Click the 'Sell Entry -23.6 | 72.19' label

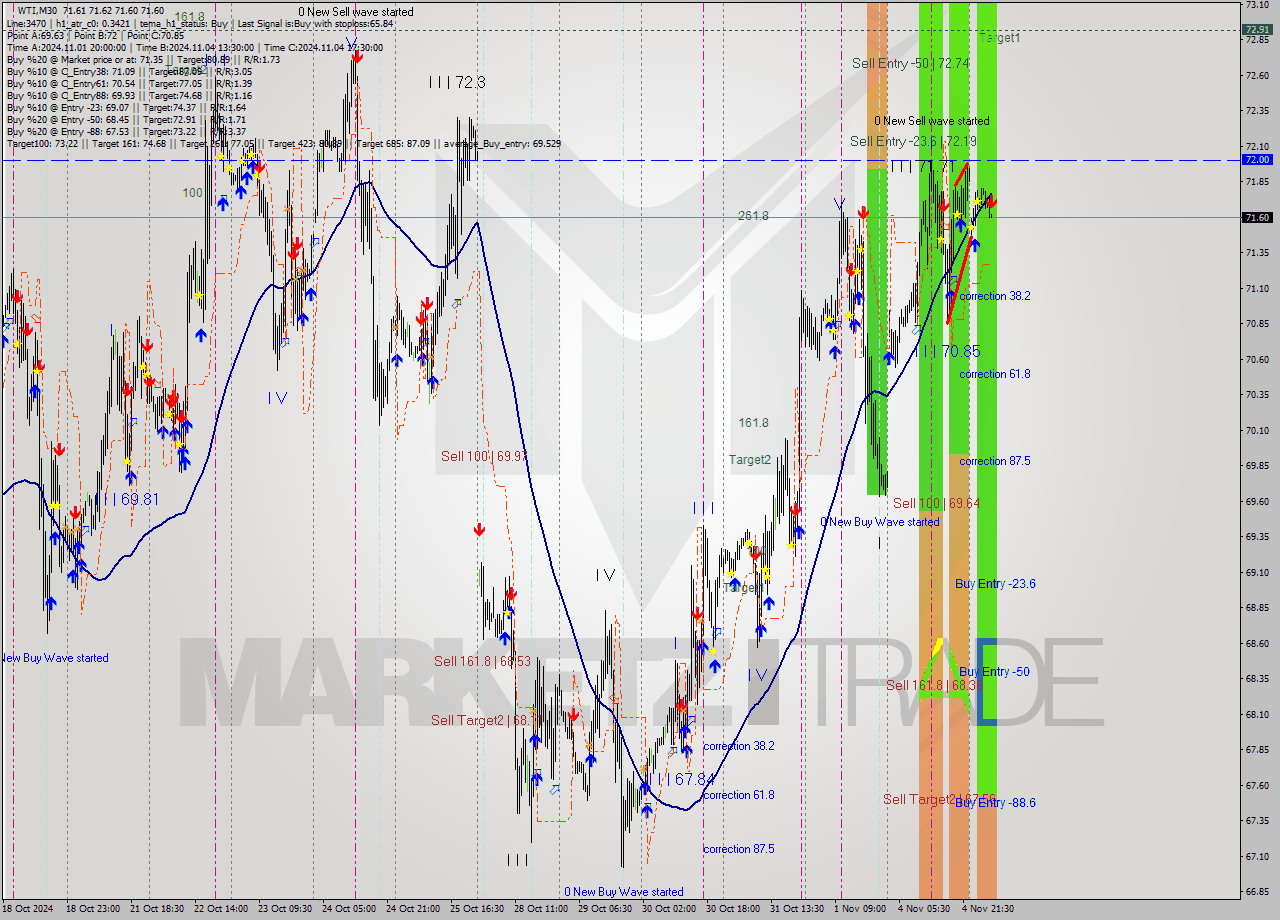point(913,142)
